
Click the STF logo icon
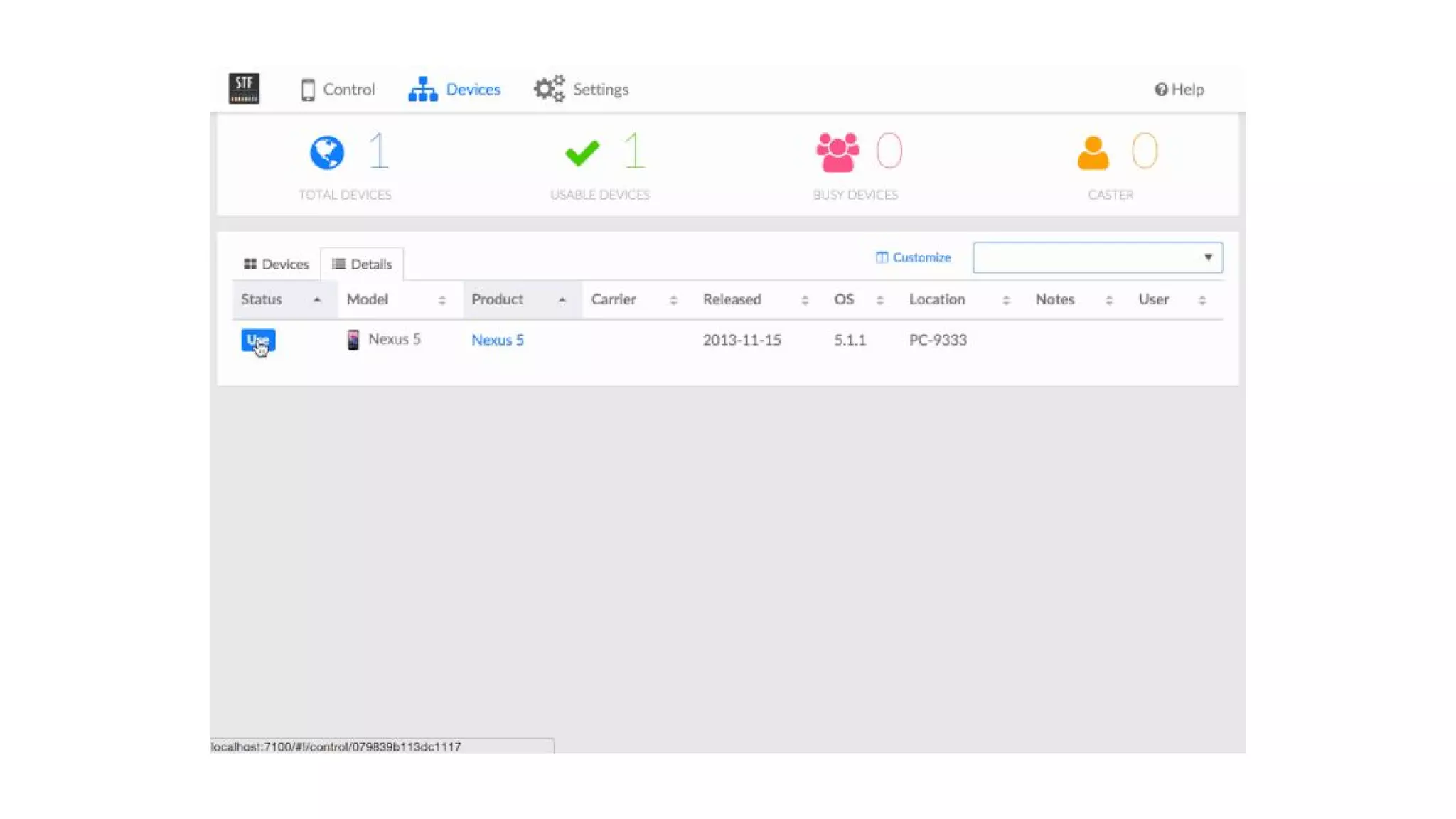244,89
